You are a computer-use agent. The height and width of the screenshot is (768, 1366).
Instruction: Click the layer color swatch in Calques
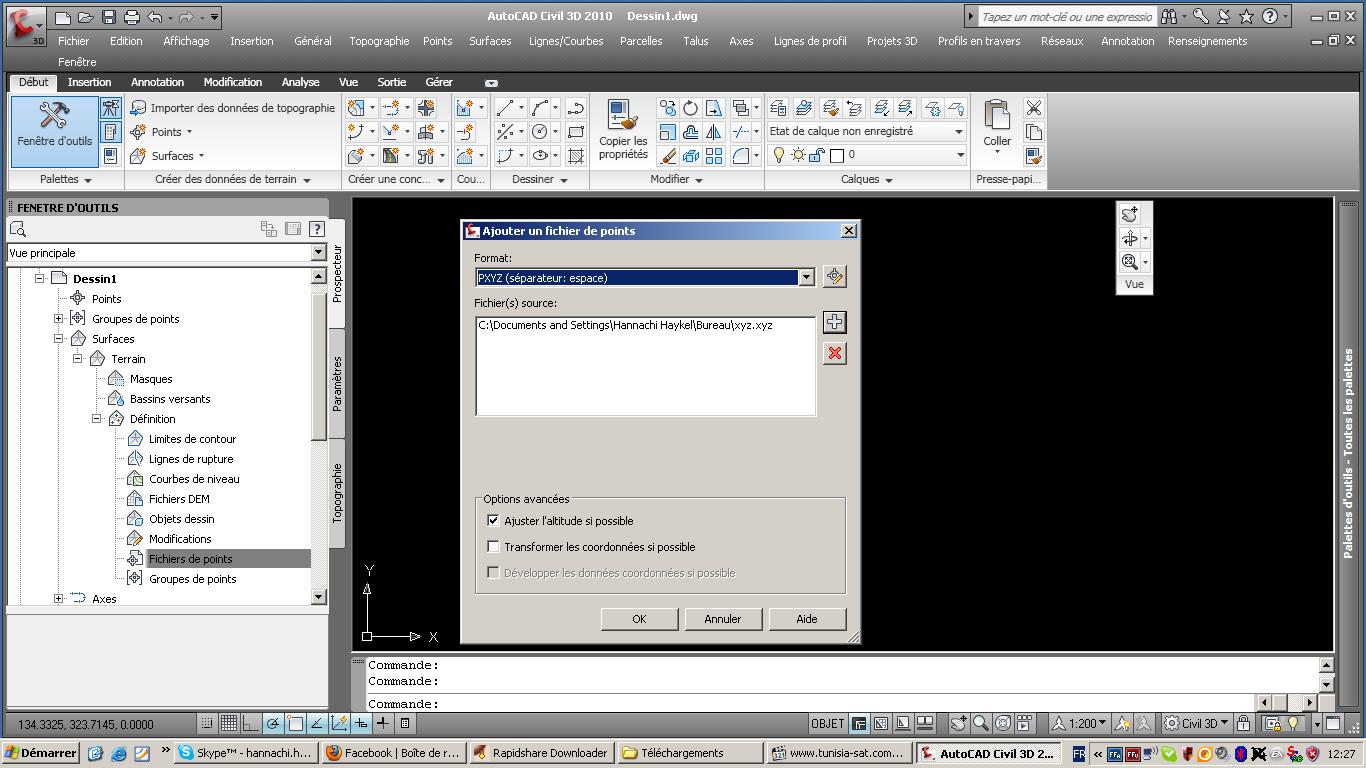837,155
